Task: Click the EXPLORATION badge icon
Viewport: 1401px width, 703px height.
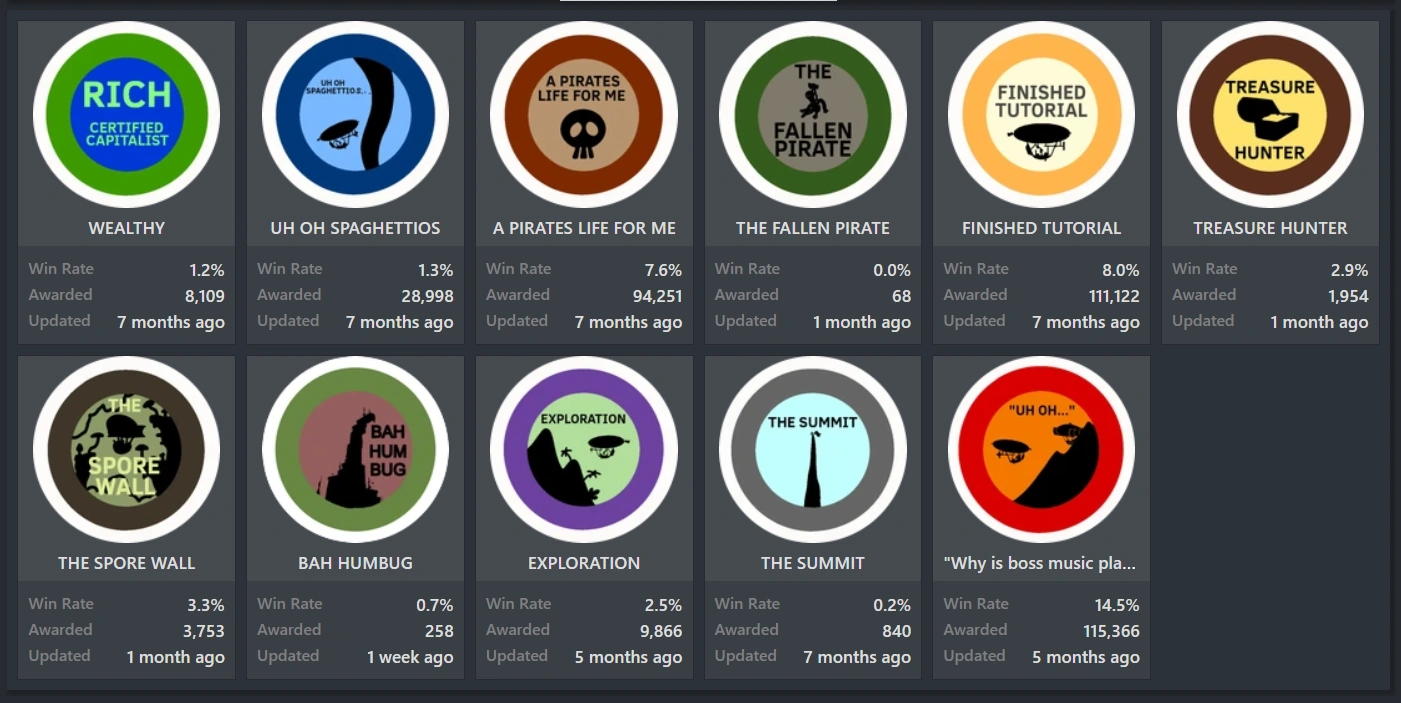Action: click(584, 449)
